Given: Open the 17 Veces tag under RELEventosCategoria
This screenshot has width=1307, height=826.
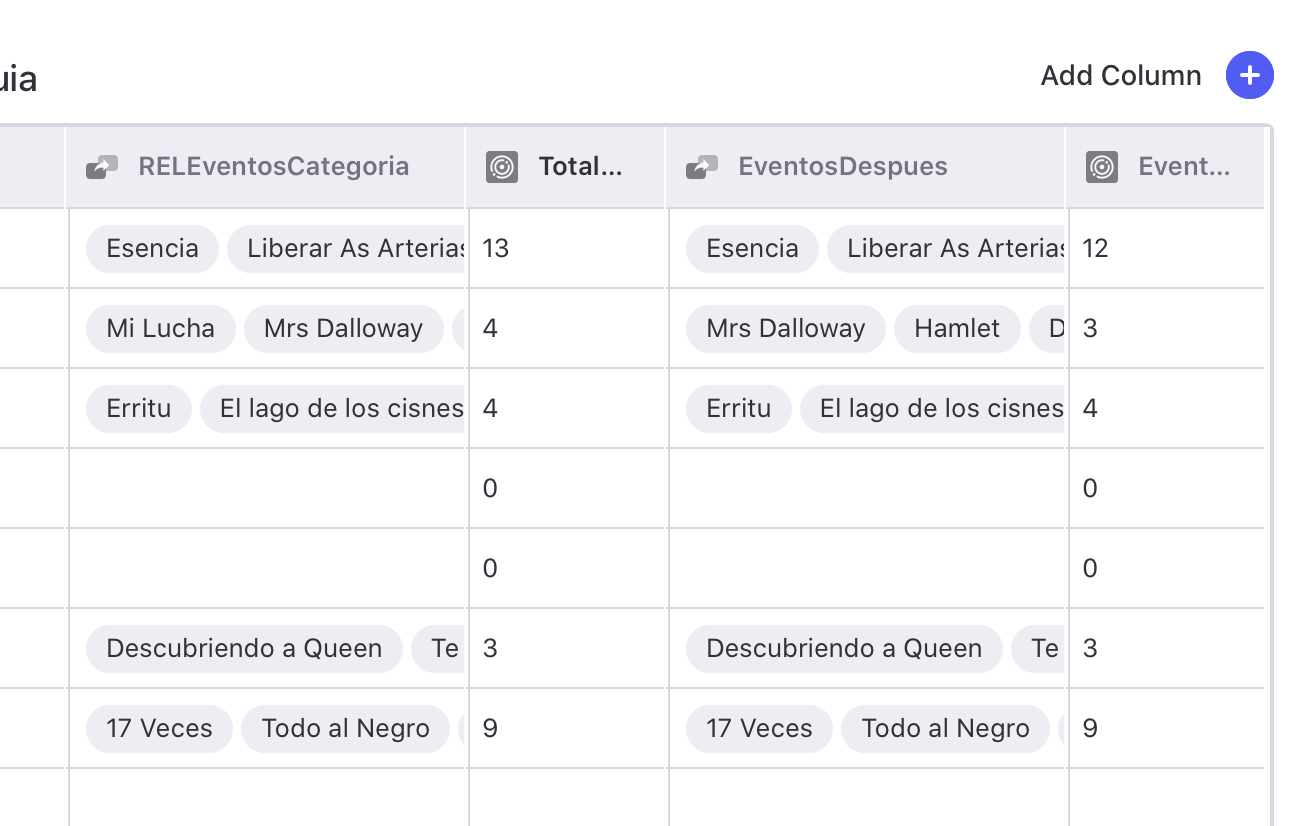Looking at the screenshot, I should [x=159, y=729].
